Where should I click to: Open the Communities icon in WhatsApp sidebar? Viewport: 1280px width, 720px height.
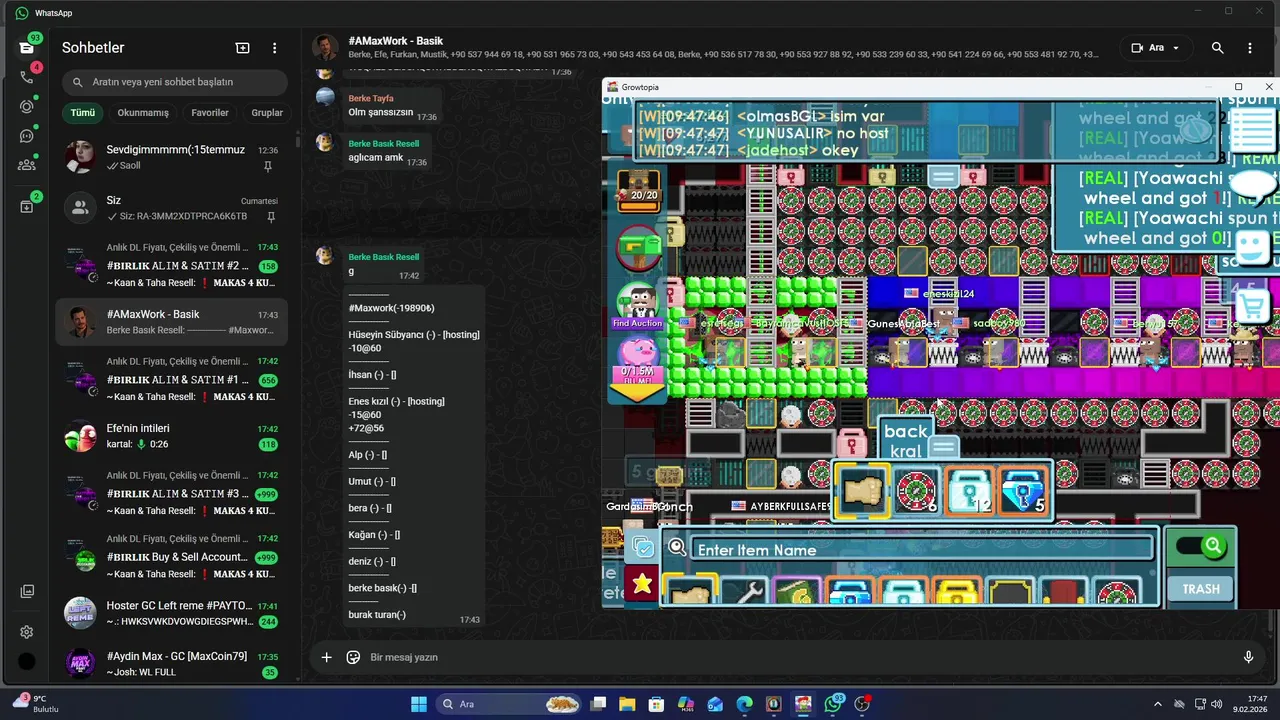pos(27,165)
